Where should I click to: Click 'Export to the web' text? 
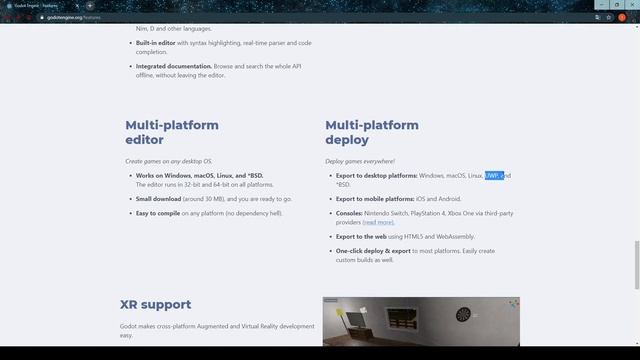point(361,236)
